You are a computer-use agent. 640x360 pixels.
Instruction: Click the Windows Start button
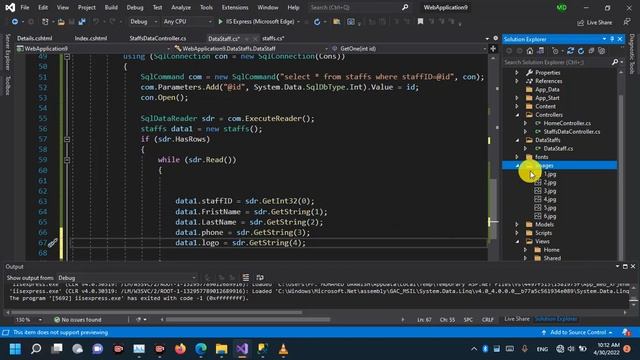[x=16, y=349]
